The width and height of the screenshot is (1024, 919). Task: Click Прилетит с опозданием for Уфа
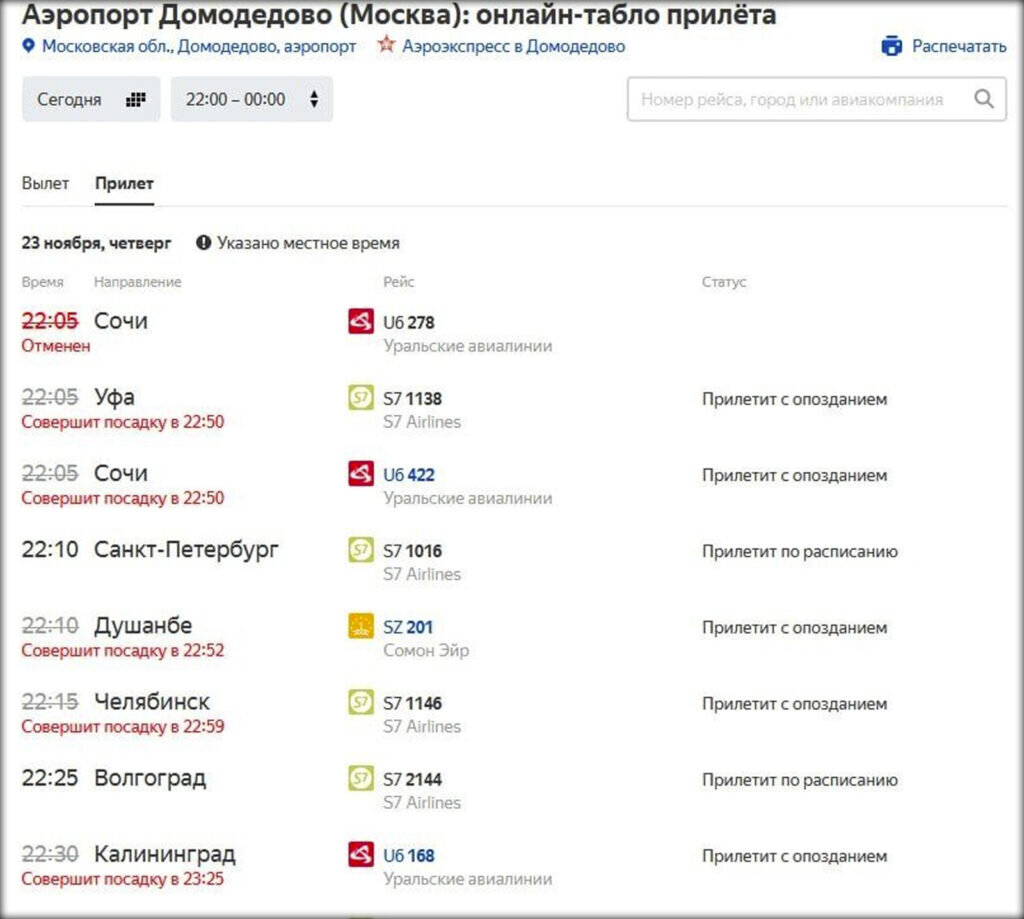point(795,399)
